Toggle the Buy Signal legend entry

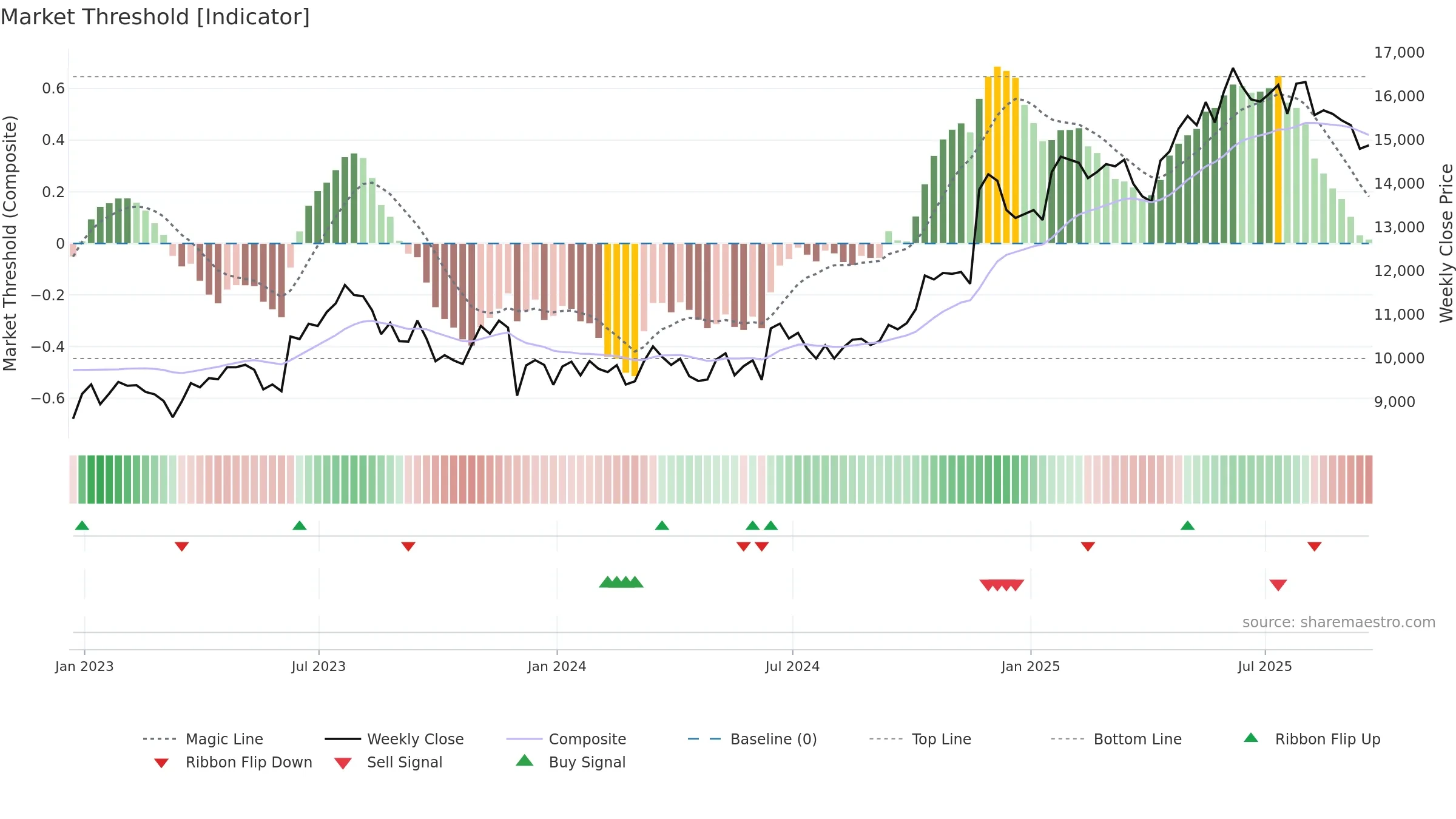click(x=570, y=762)
